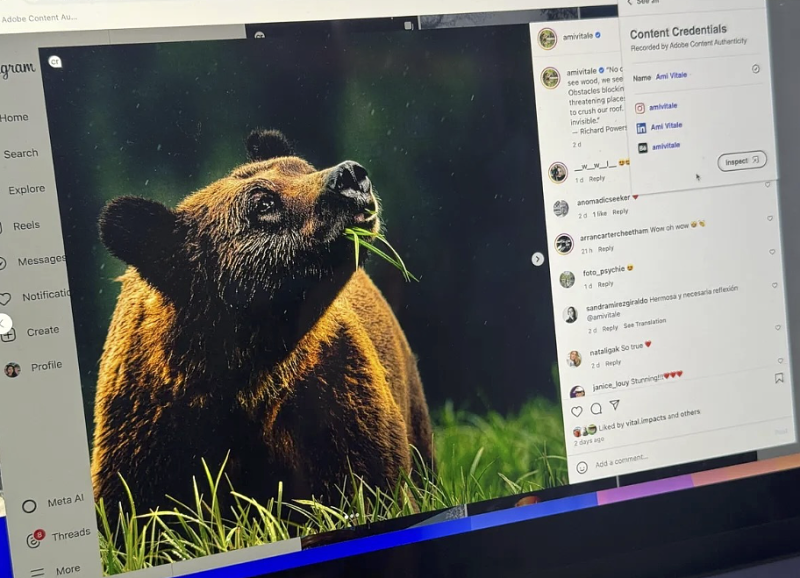Open sandramirezgiraldo commenter avatar
This screenshot has width=800, height=578.
tap(570, 315)
